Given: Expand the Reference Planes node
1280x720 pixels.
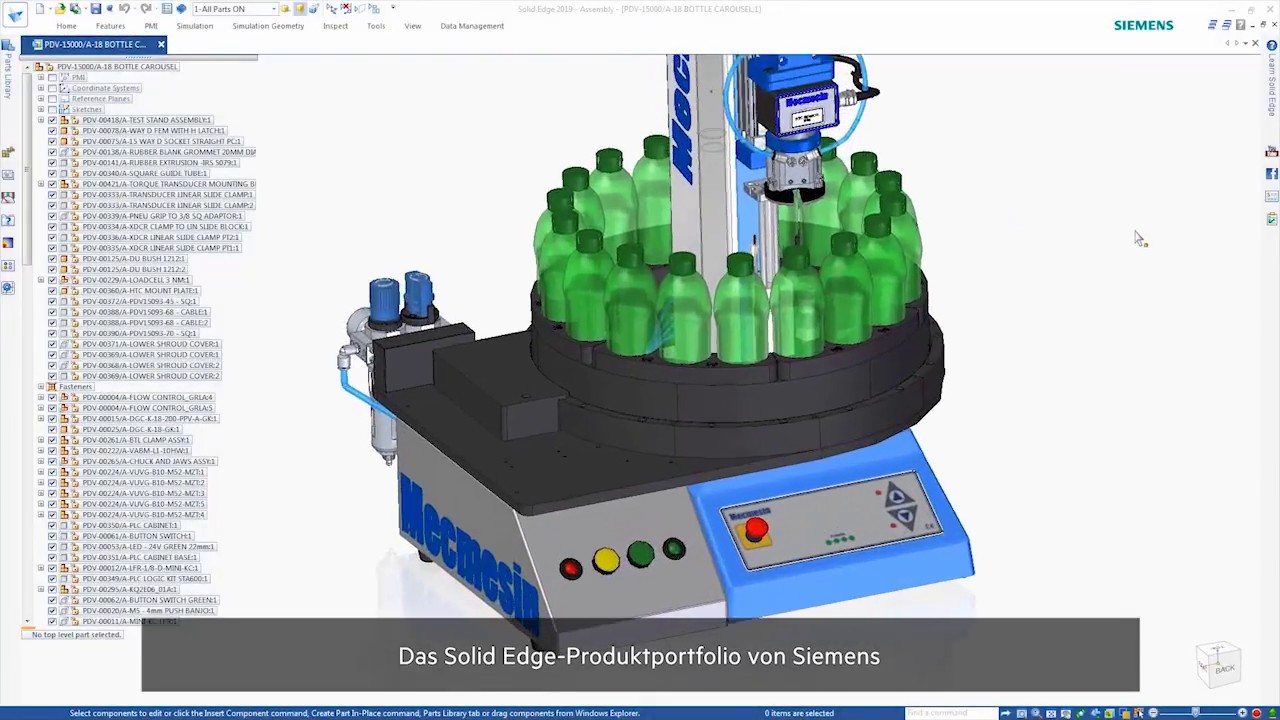Looking at the screenshot, I should (x=41, y=99).
